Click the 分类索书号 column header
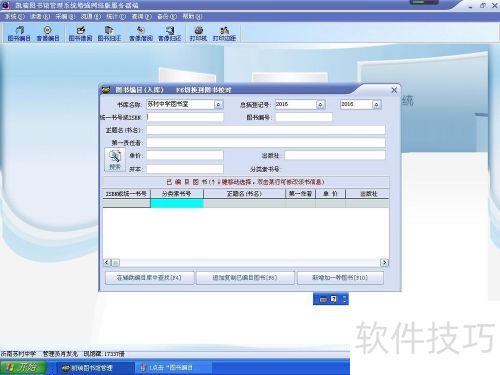The width and height of the screenshot is (500, 375). (x=177, y=194)
